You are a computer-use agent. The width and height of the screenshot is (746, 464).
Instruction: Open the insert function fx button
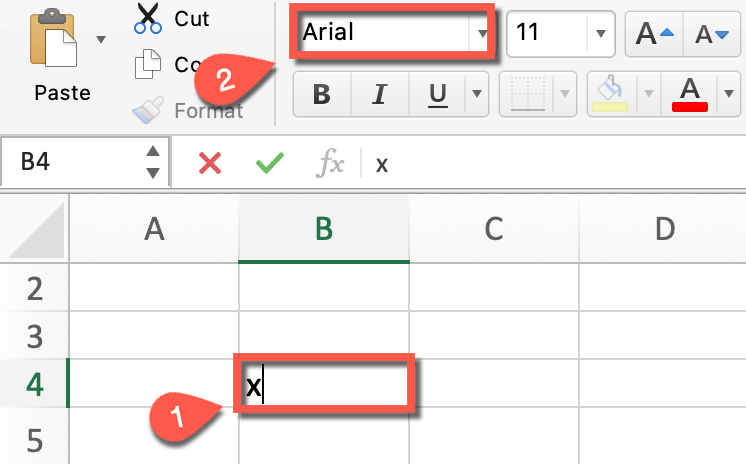[x=330, y=163]
